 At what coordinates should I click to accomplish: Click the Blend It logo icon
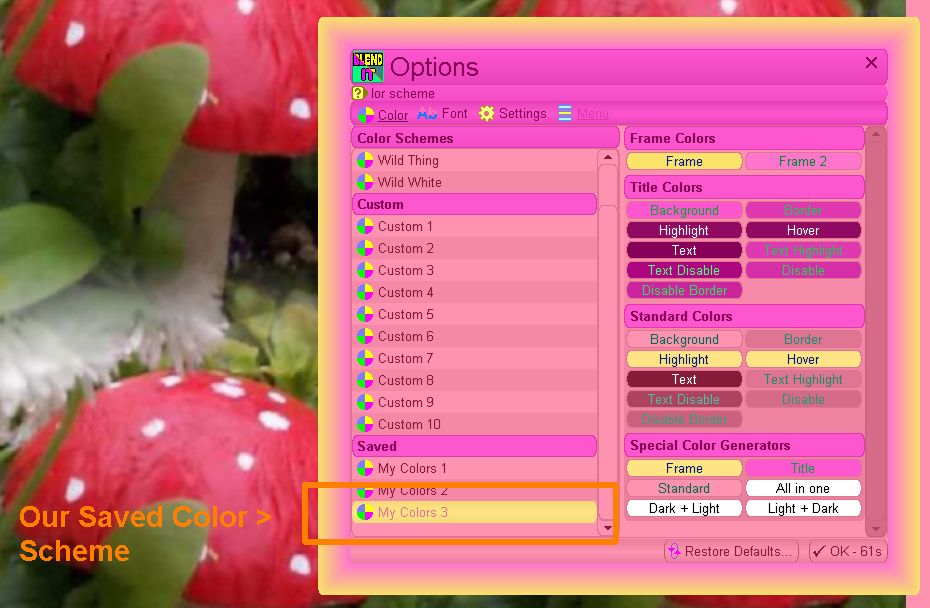click(x=367, y=67)
